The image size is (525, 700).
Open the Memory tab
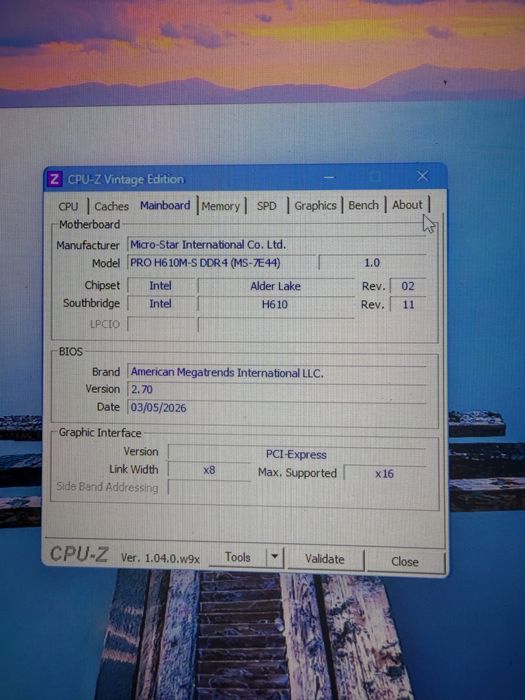pyautogui.click(x=221, y=206)
